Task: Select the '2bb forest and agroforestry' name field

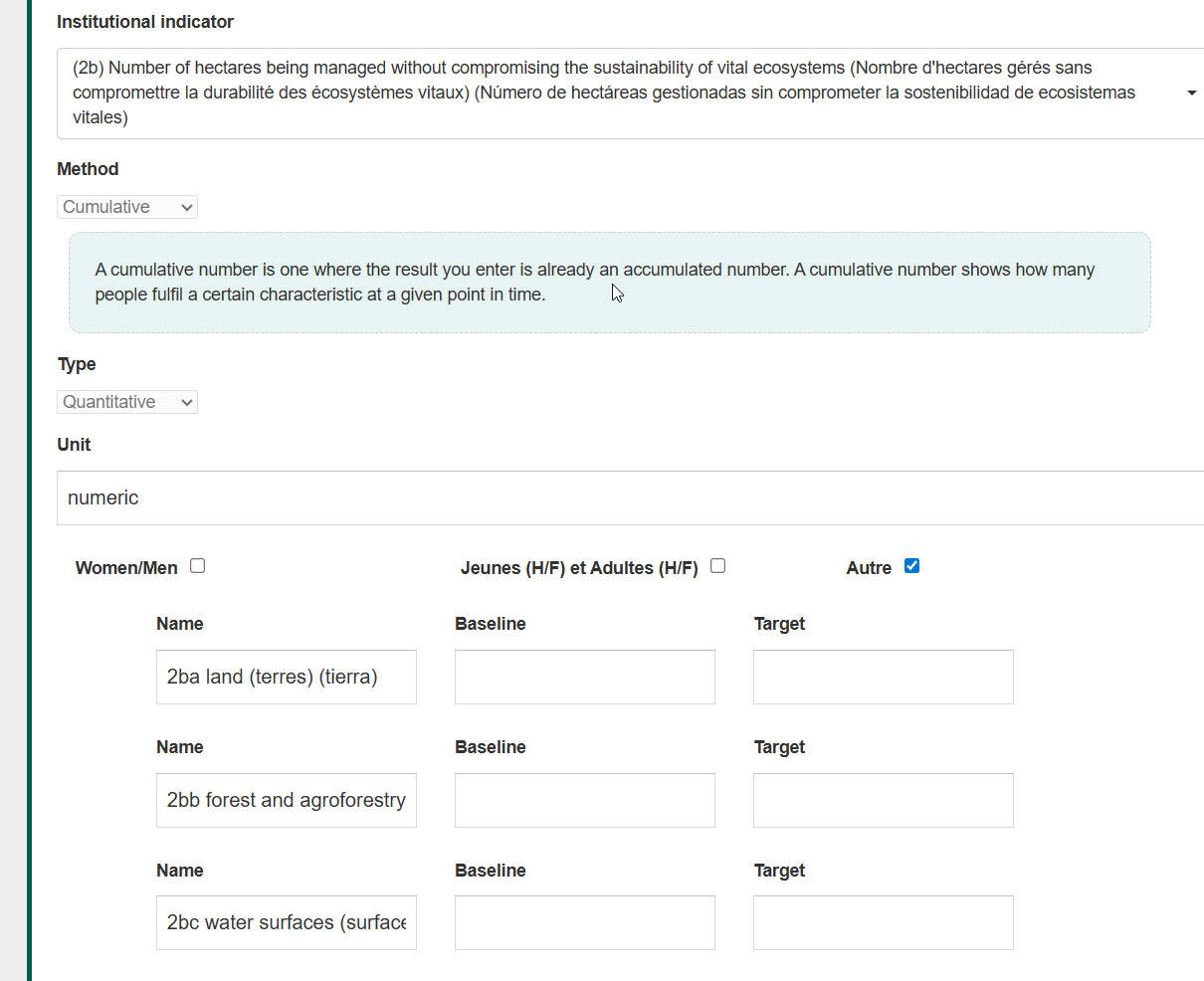Action: click(x=286, y=800)
